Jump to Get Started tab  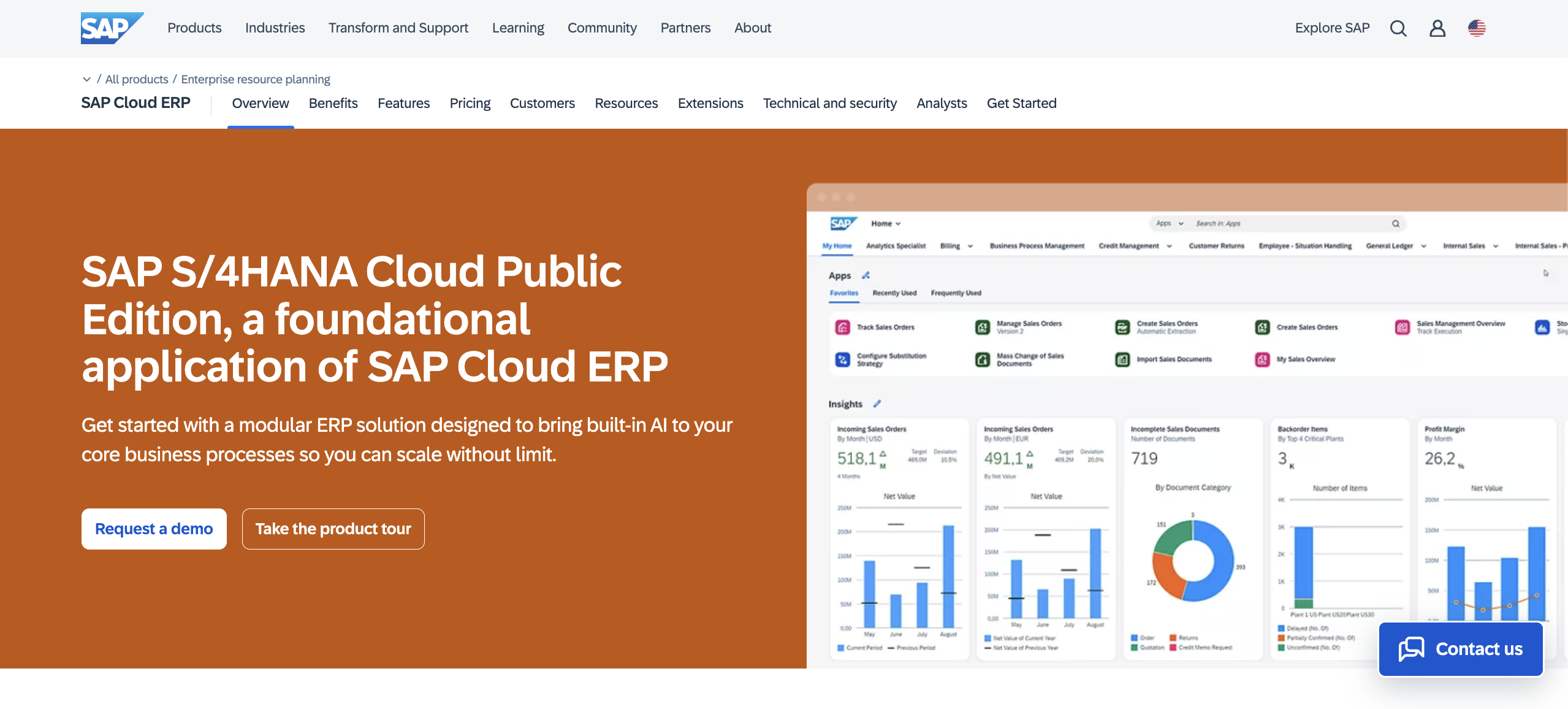click(1022, 103)
